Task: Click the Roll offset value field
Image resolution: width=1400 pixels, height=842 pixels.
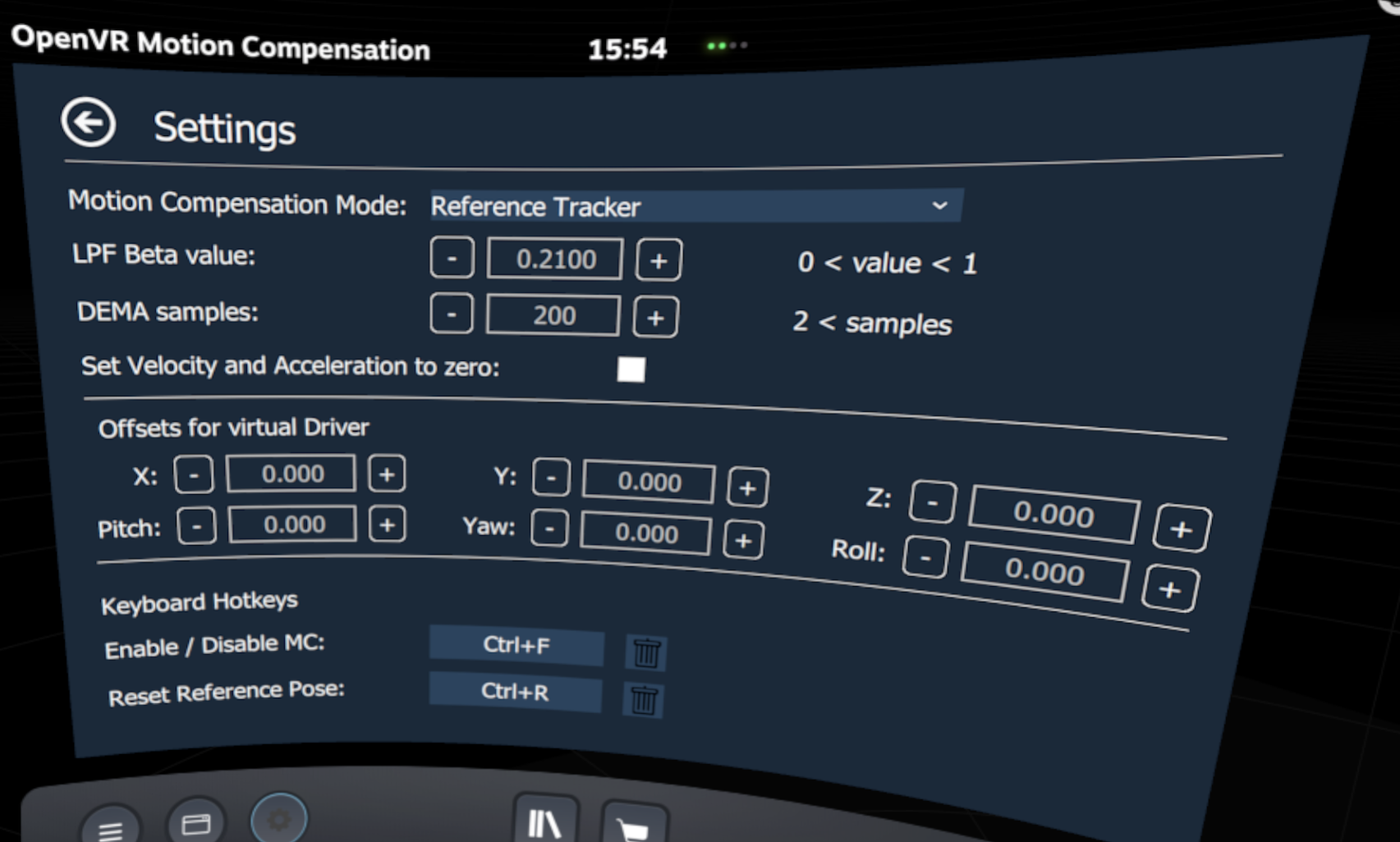Action: click(1045, 571)
